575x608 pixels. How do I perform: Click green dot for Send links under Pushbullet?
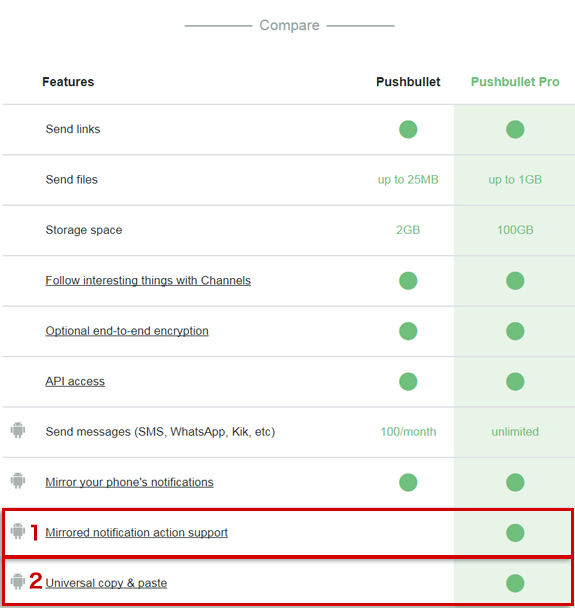click(408, 129)
